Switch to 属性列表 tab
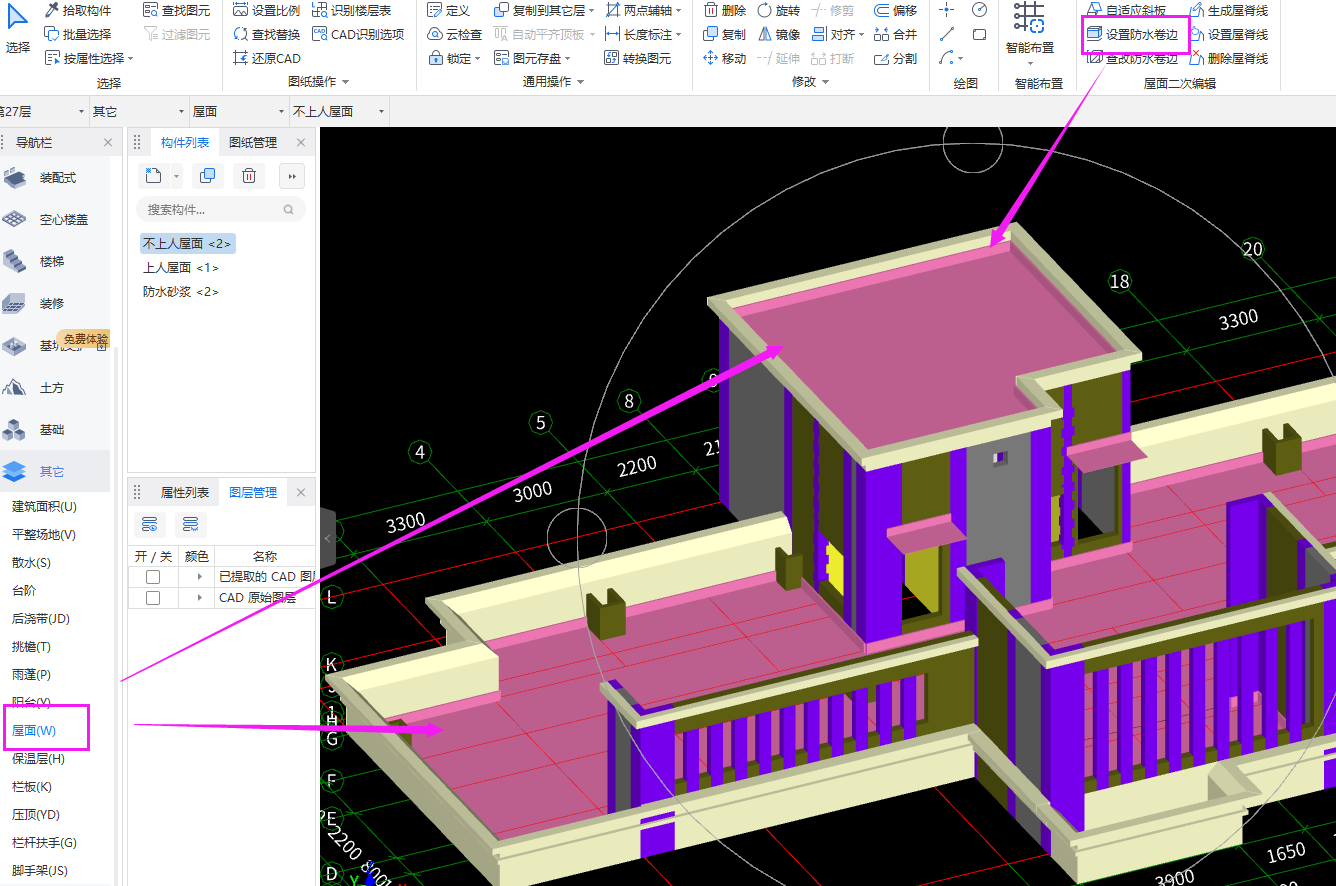This screenshot has height=886, width=1336. [x=185, y=492]
